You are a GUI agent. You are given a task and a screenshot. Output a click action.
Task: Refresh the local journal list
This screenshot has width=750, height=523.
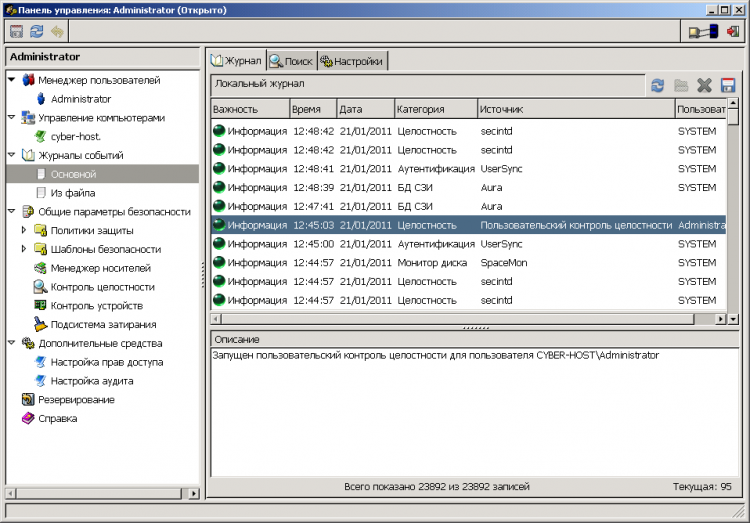[x=658, y=86]
